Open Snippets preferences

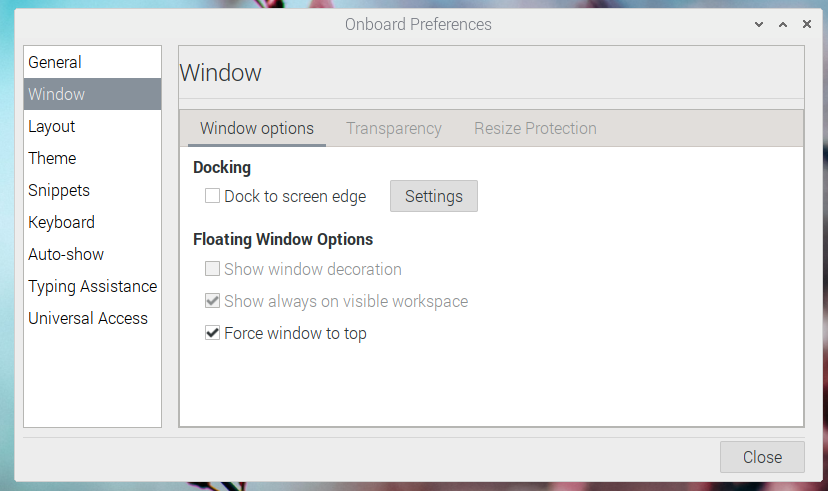point(92,190)
